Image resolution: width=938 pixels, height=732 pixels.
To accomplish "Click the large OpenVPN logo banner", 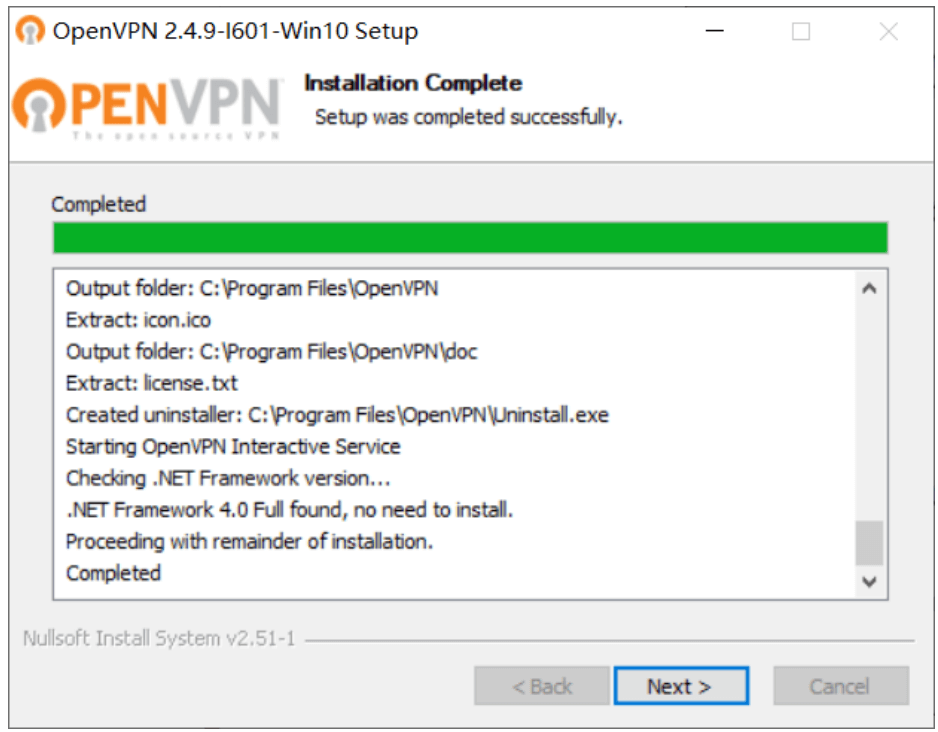I will (147, 108).
